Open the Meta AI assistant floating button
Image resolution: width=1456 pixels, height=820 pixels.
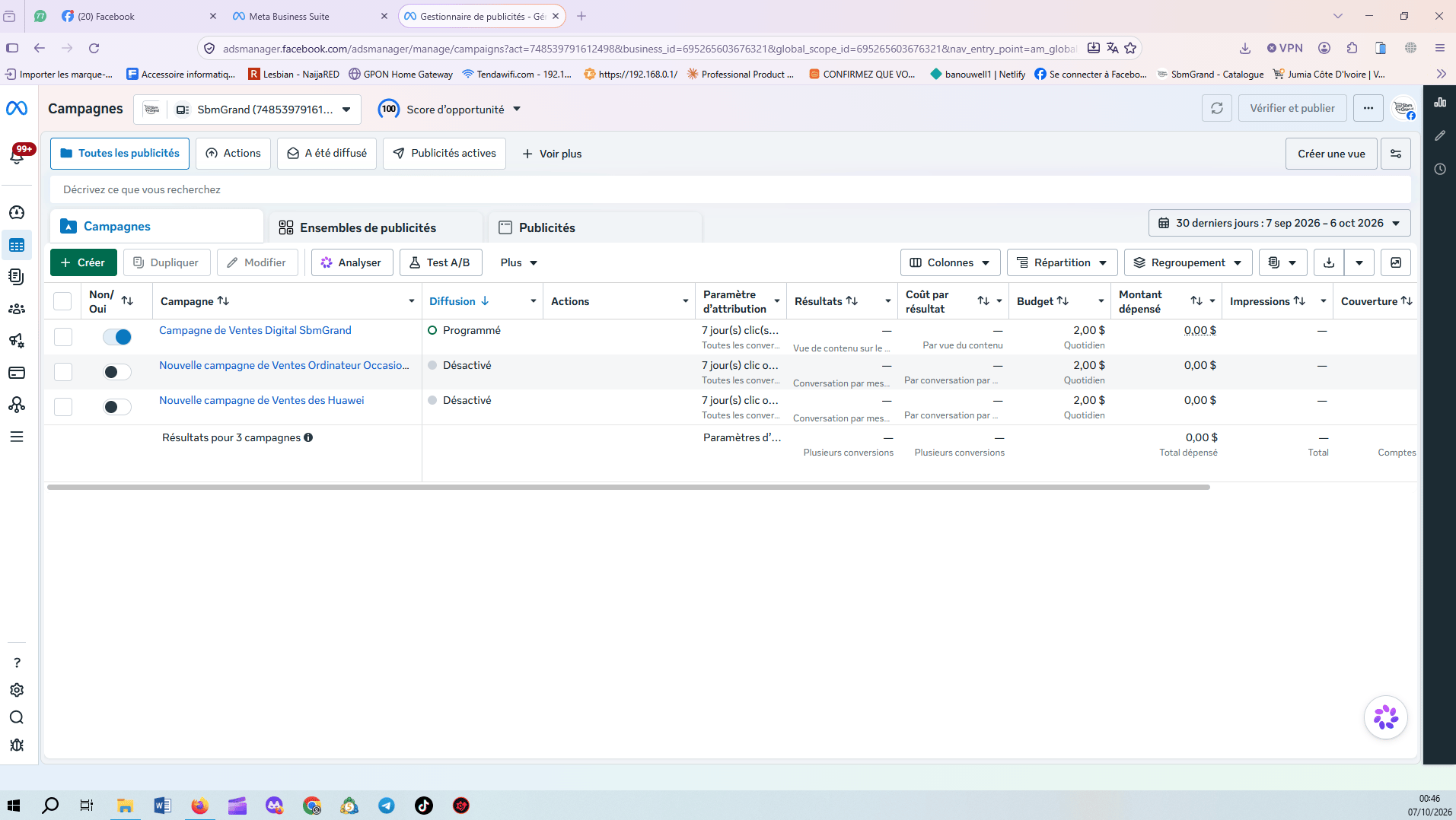pos(1386,717)
